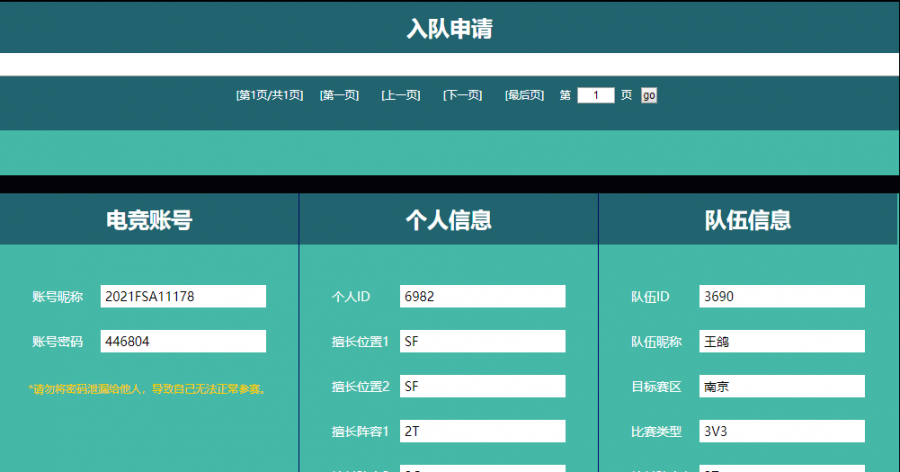Click the 目标赛区 input field
Screen dimensions: 900x472
[x=782, y=386]
